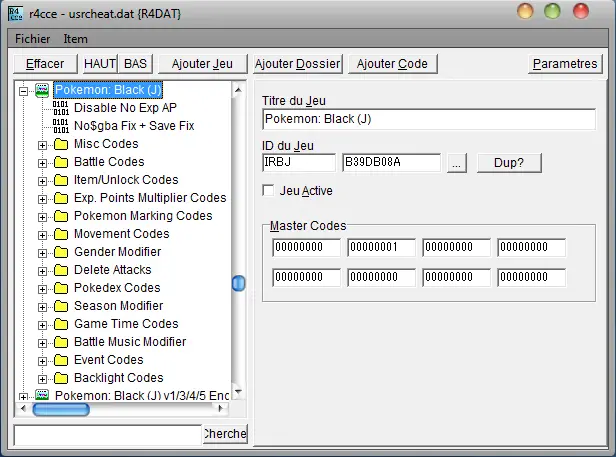Click the tree horizontal scrollbar thumb

(x=61, y=409)
